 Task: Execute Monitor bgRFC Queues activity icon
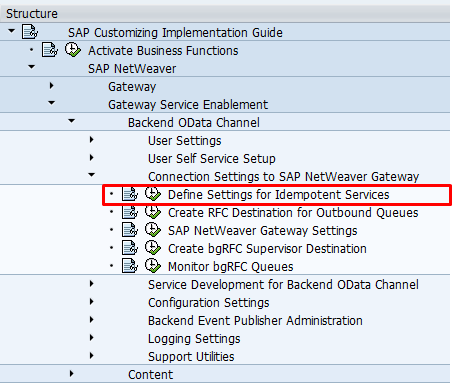[153, 266]
